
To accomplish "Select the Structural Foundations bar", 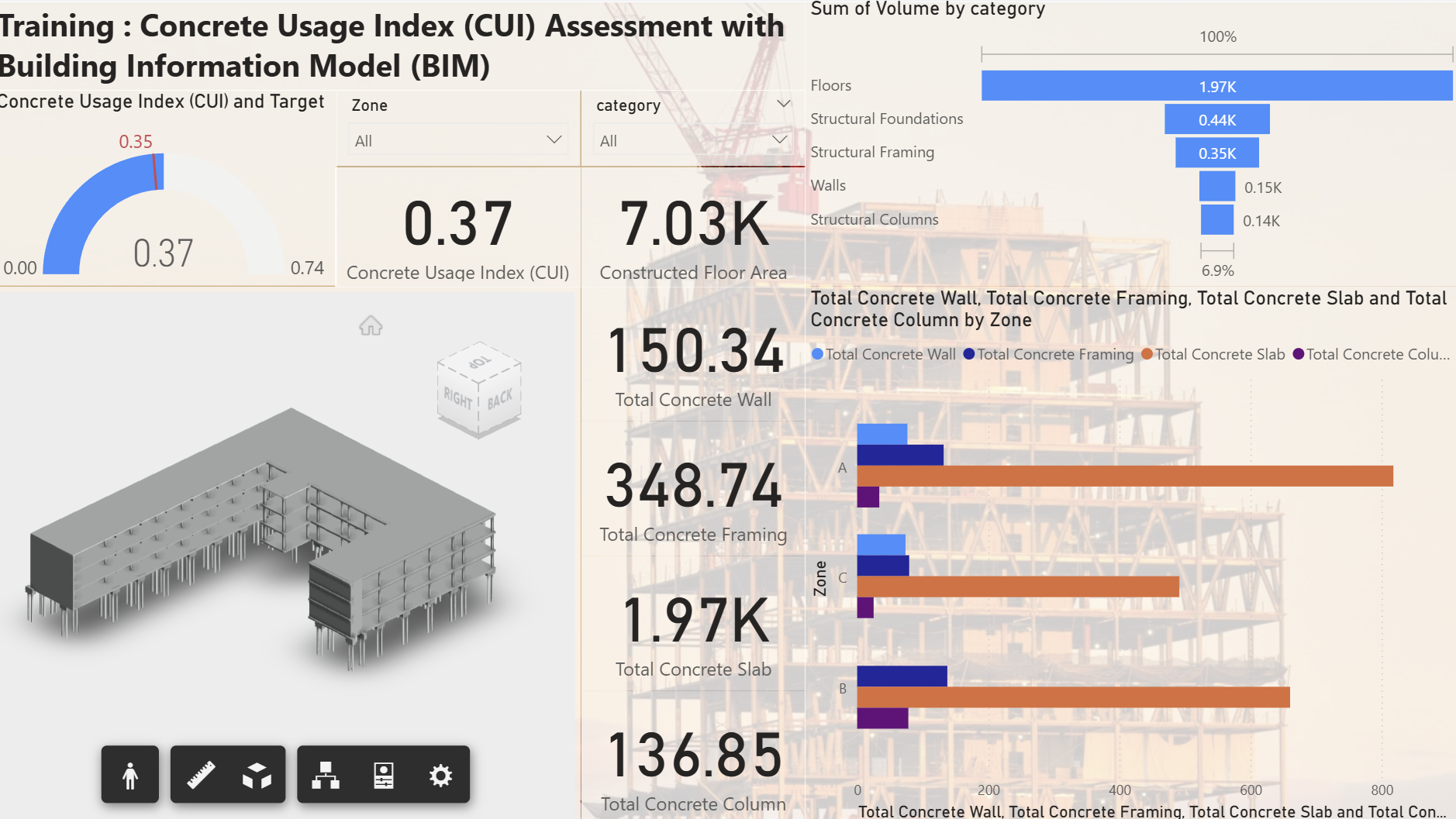I will 1217,119.
